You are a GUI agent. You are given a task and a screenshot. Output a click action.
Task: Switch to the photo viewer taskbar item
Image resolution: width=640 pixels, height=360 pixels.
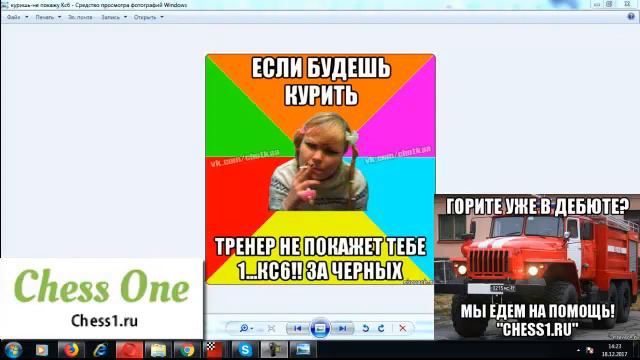(x=303, y=350)
